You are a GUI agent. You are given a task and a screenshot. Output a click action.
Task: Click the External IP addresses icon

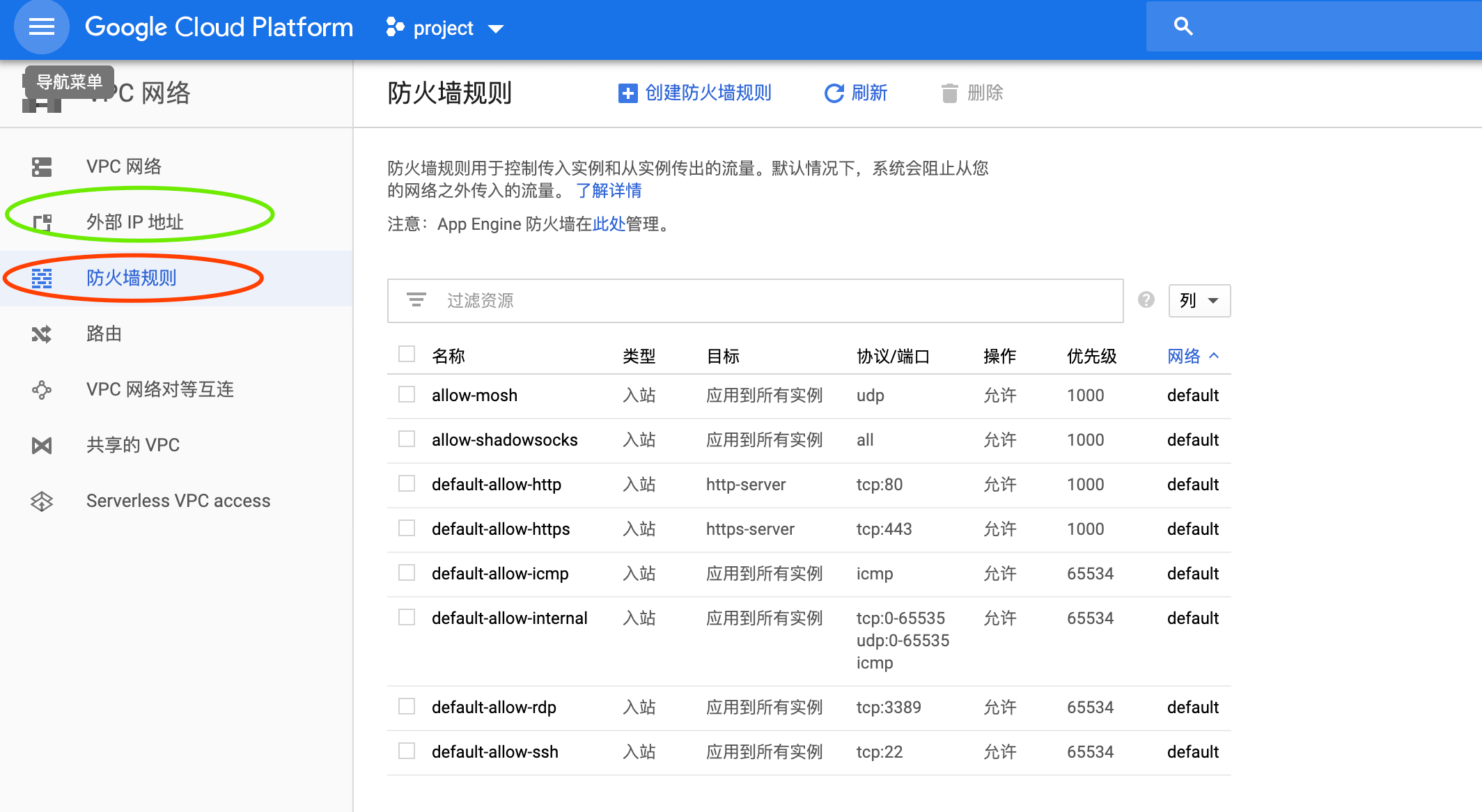[x=42, y=222]
